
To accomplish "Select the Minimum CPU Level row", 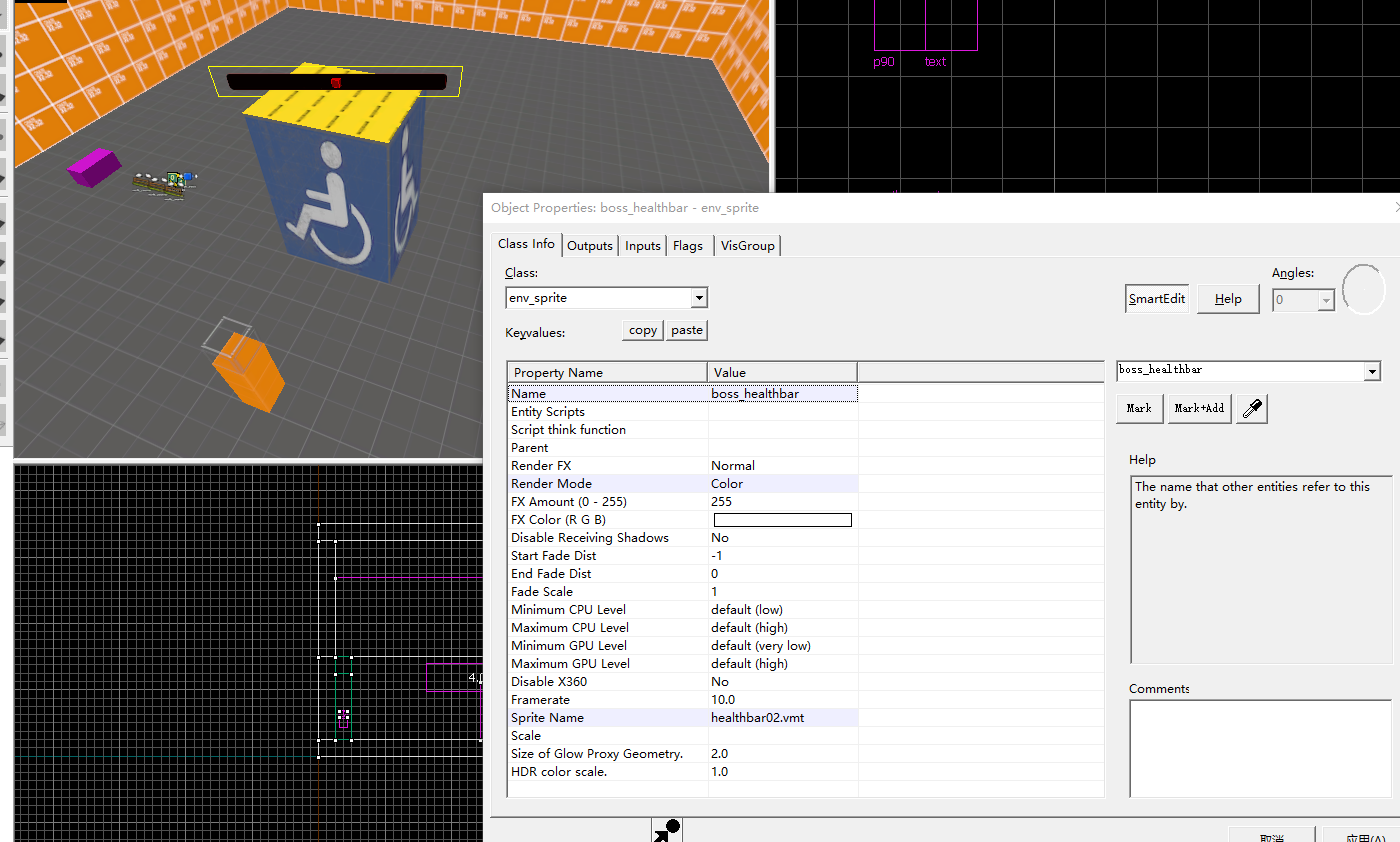I will tap(683, 610).
